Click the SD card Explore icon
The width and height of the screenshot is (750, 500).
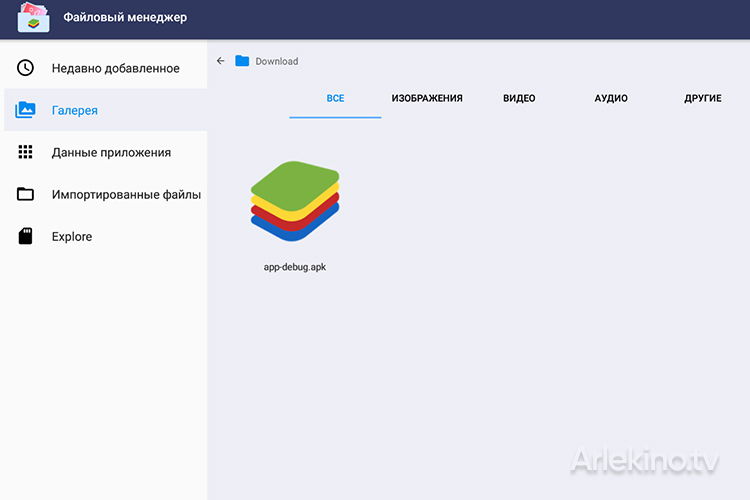pyautogui.click(x=25, y=236)
